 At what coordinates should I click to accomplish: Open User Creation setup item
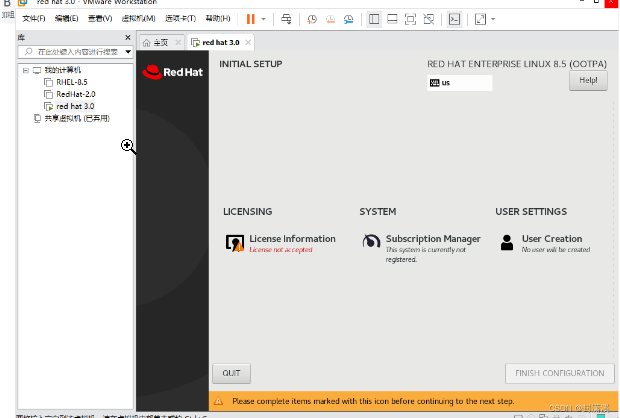[x=551, y=240]
